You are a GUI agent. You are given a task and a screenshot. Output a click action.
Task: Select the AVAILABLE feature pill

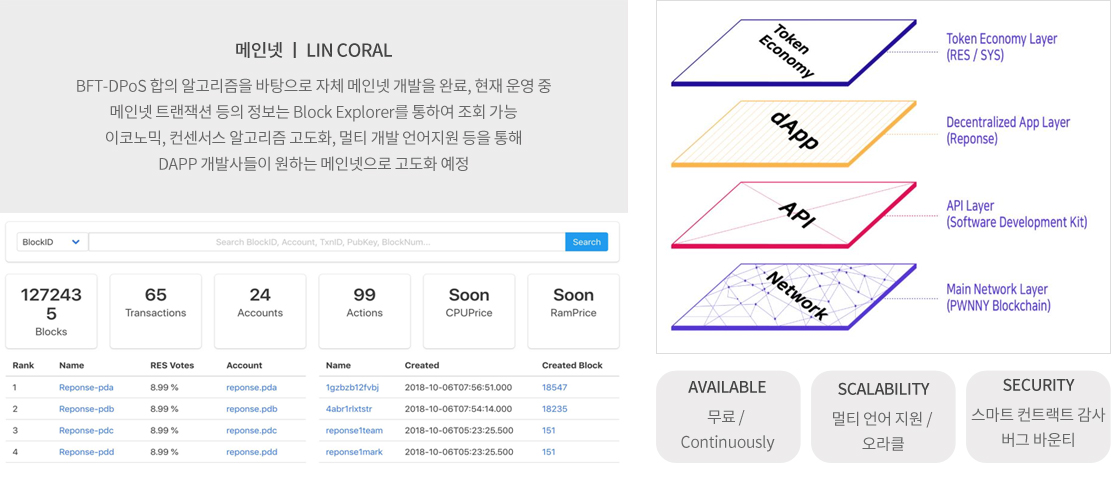coord(727,416)
